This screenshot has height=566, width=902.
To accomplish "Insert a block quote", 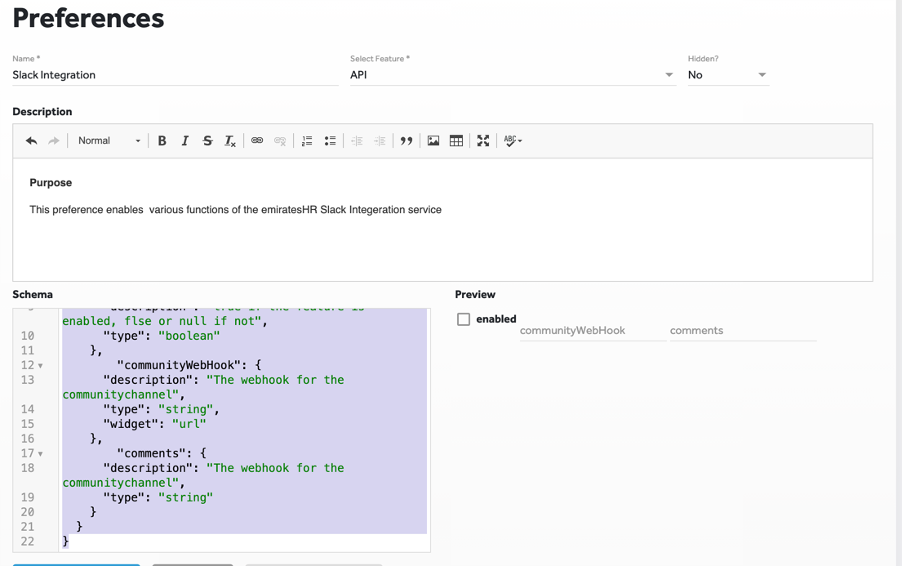I will (406, 141).
